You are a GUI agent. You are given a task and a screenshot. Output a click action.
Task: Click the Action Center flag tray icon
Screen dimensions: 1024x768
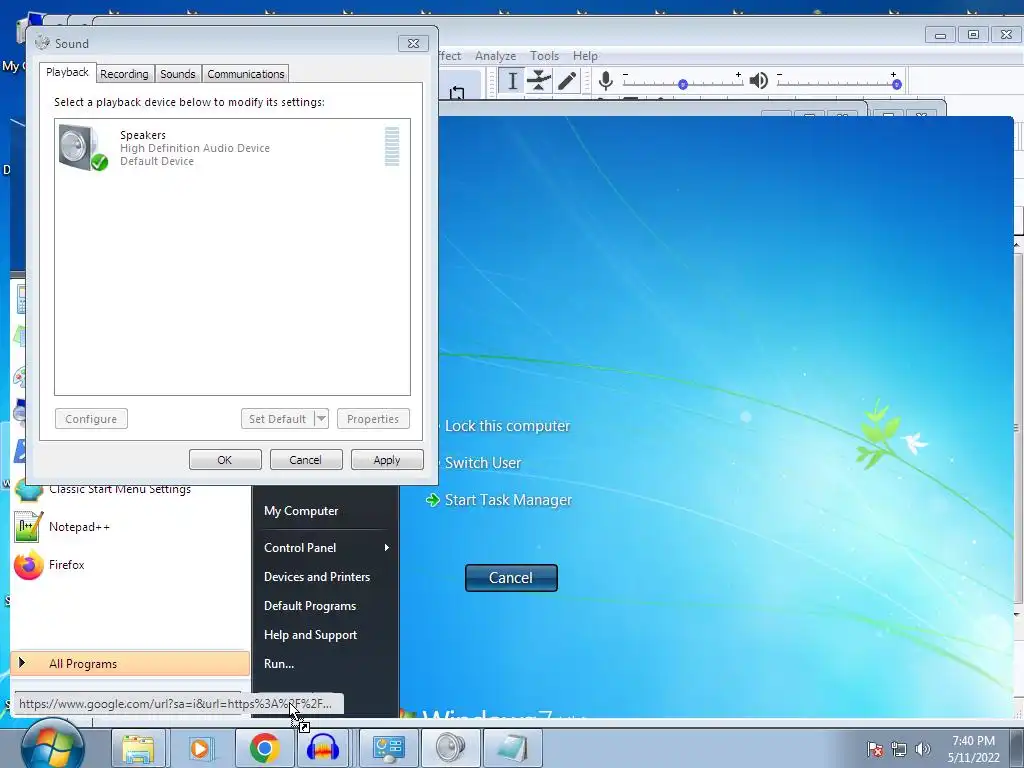tap(875, 749)
